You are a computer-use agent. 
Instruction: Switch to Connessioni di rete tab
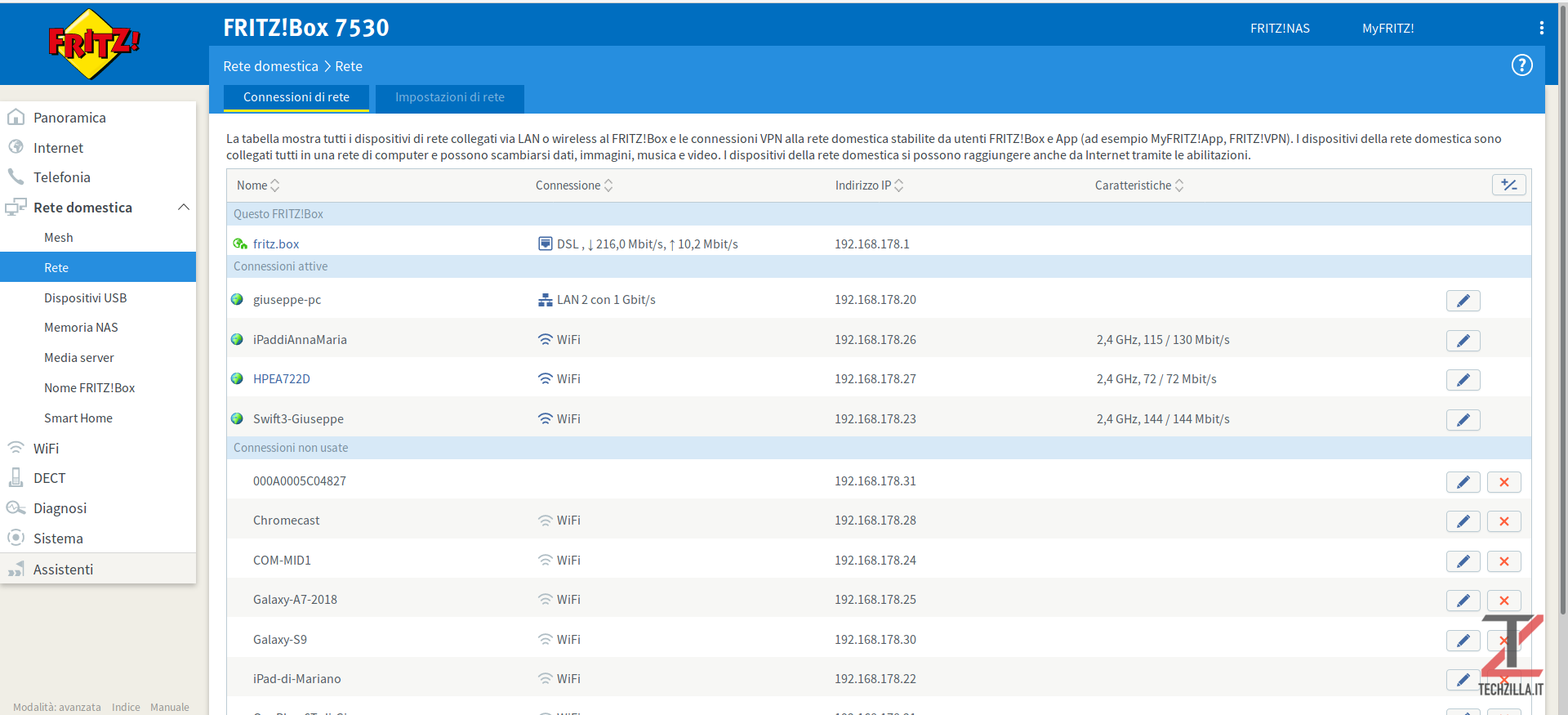tap(296, 97)
